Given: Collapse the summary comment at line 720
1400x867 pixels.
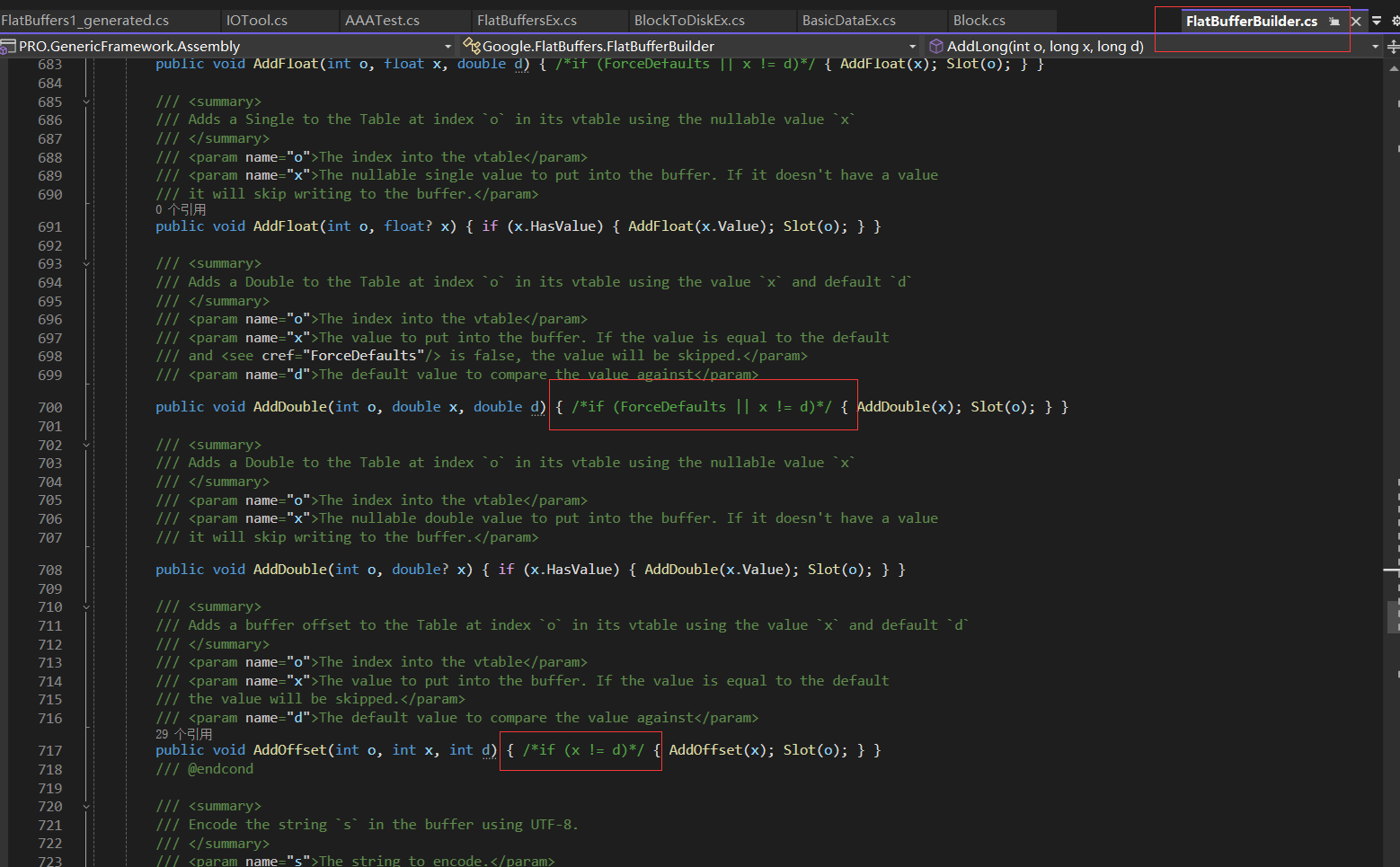Looking at the screenshot, I should click(x=86, y=806).
